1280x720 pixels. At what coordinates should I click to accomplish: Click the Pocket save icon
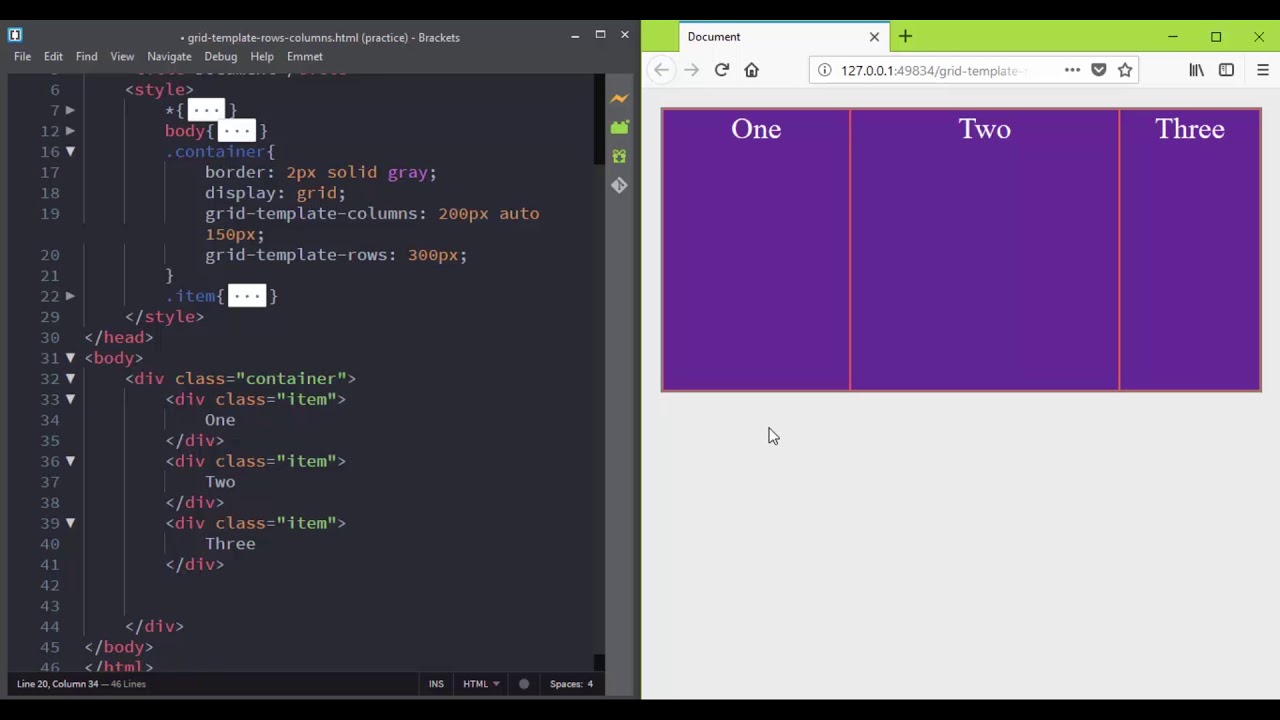(1098, 70)
